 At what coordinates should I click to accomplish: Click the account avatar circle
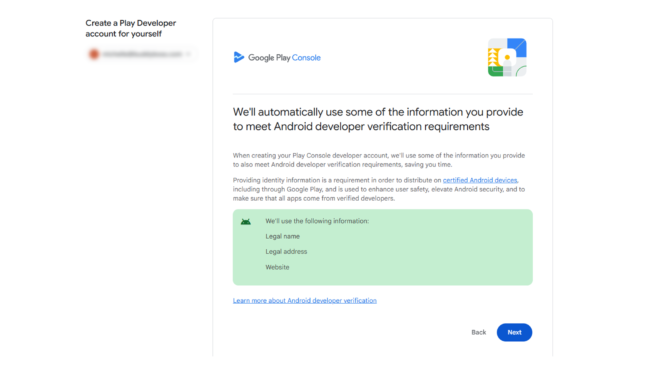94,54
